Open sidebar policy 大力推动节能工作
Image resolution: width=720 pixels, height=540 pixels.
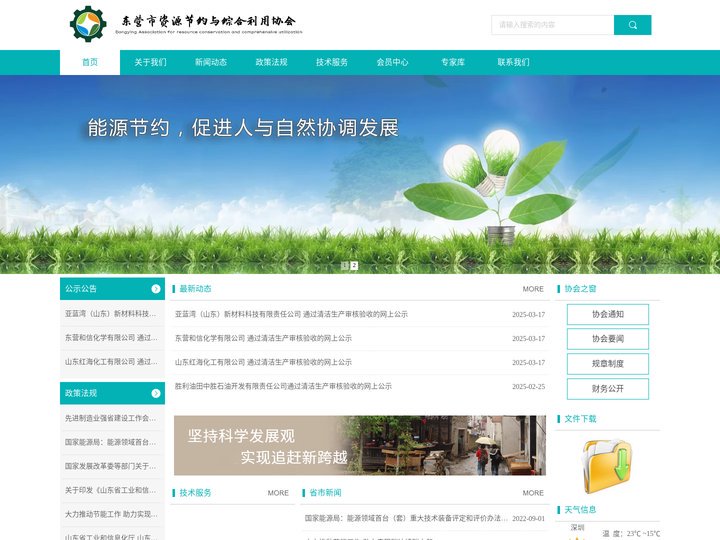pyautogui.click(x=111, y=514)
